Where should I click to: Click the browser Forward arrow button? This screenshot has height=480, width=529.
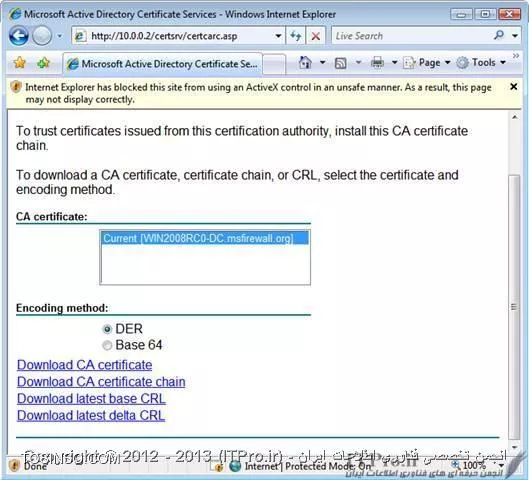[x=42, y=36]
